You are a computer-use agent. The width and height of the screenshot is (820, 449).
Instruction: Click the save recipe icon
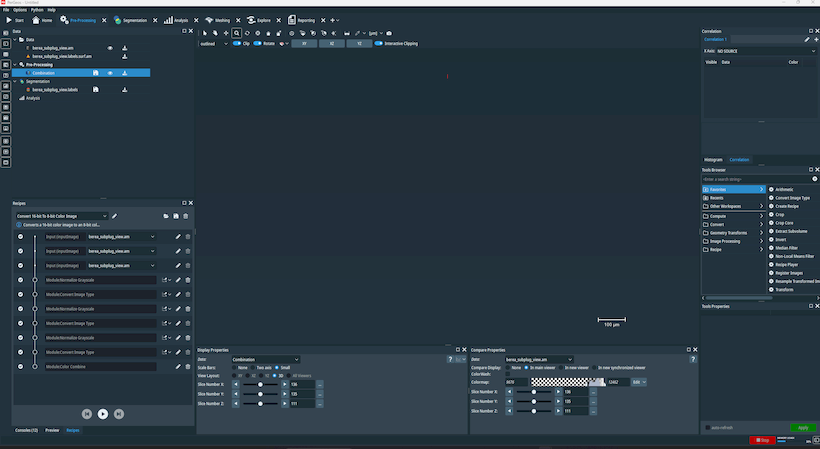click(x=176, y=216)
